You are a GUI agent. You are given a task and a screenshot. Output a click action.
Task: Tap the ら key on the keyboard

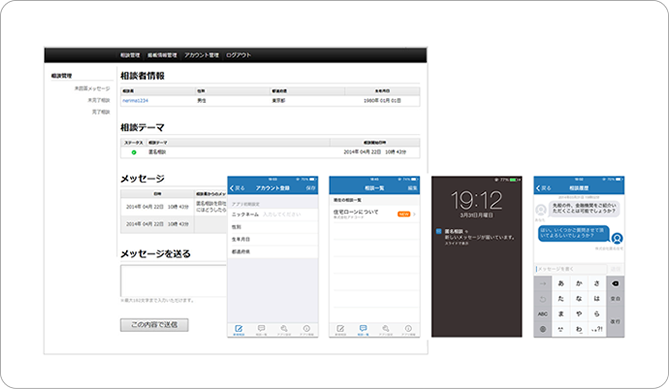pyautogui.click(x=597, y=314)
